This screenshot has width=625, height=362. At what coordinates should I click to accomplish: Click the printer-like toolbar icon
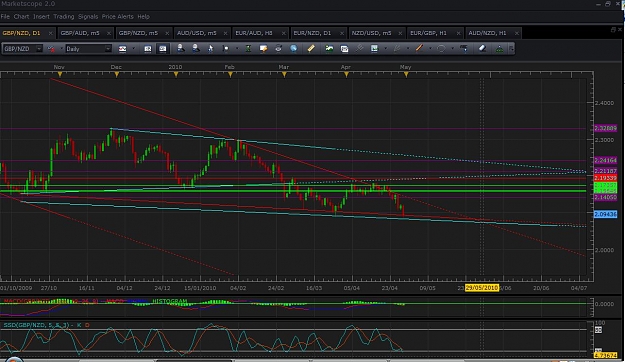278,49
